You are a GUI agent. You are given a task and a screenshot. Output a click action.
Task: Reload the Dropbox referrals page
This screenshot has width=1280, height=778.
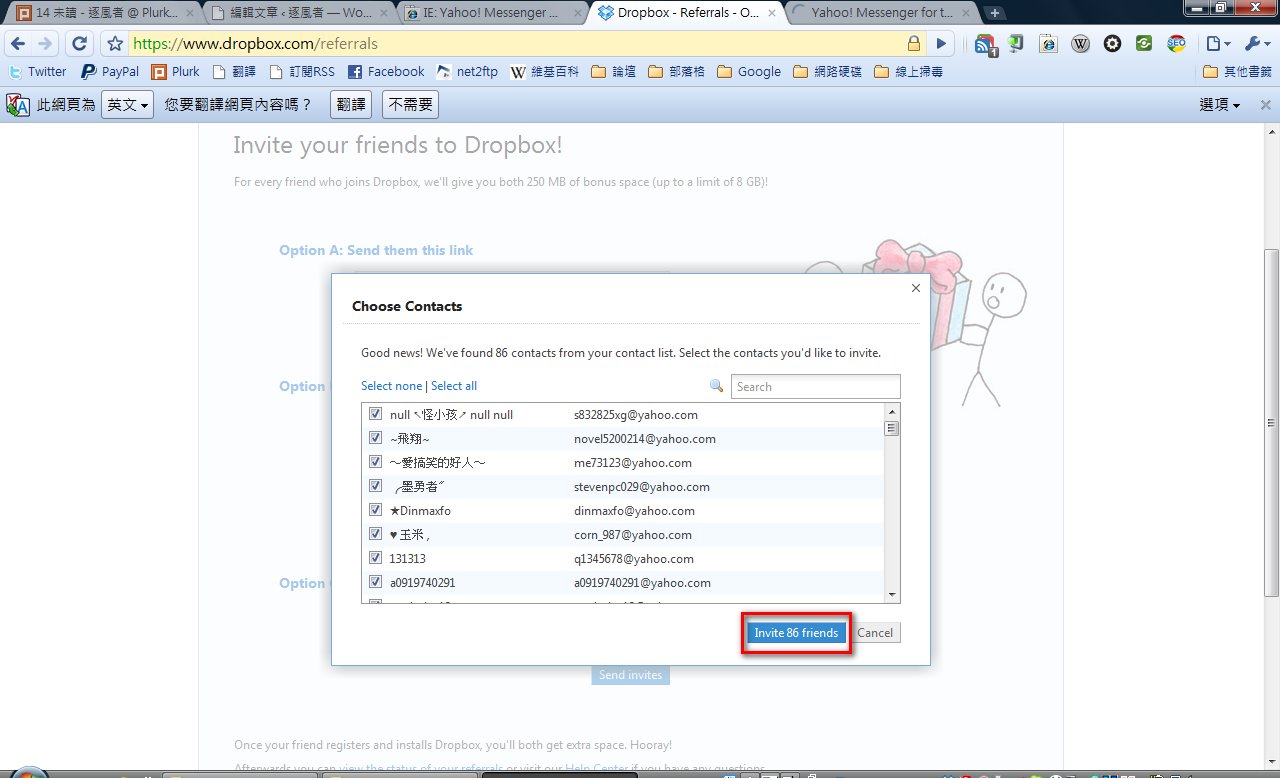pos(80,44)
